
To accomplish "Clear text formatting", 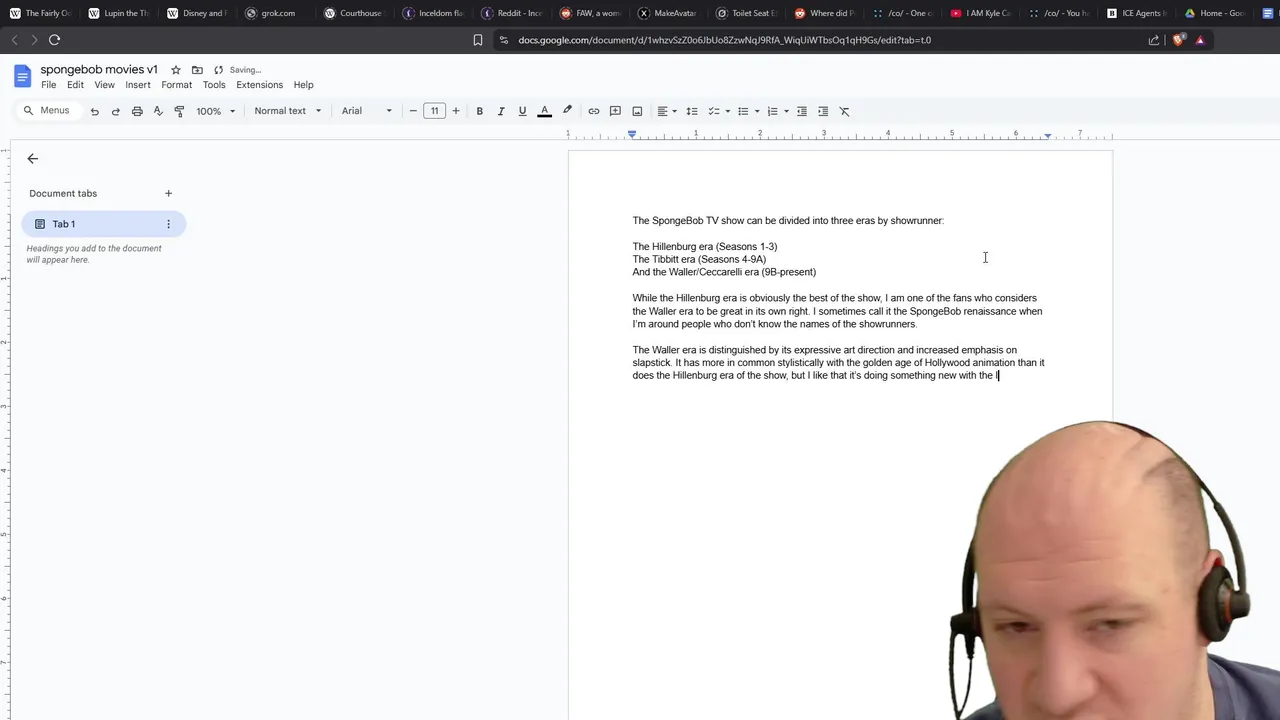I will point(844,111).
